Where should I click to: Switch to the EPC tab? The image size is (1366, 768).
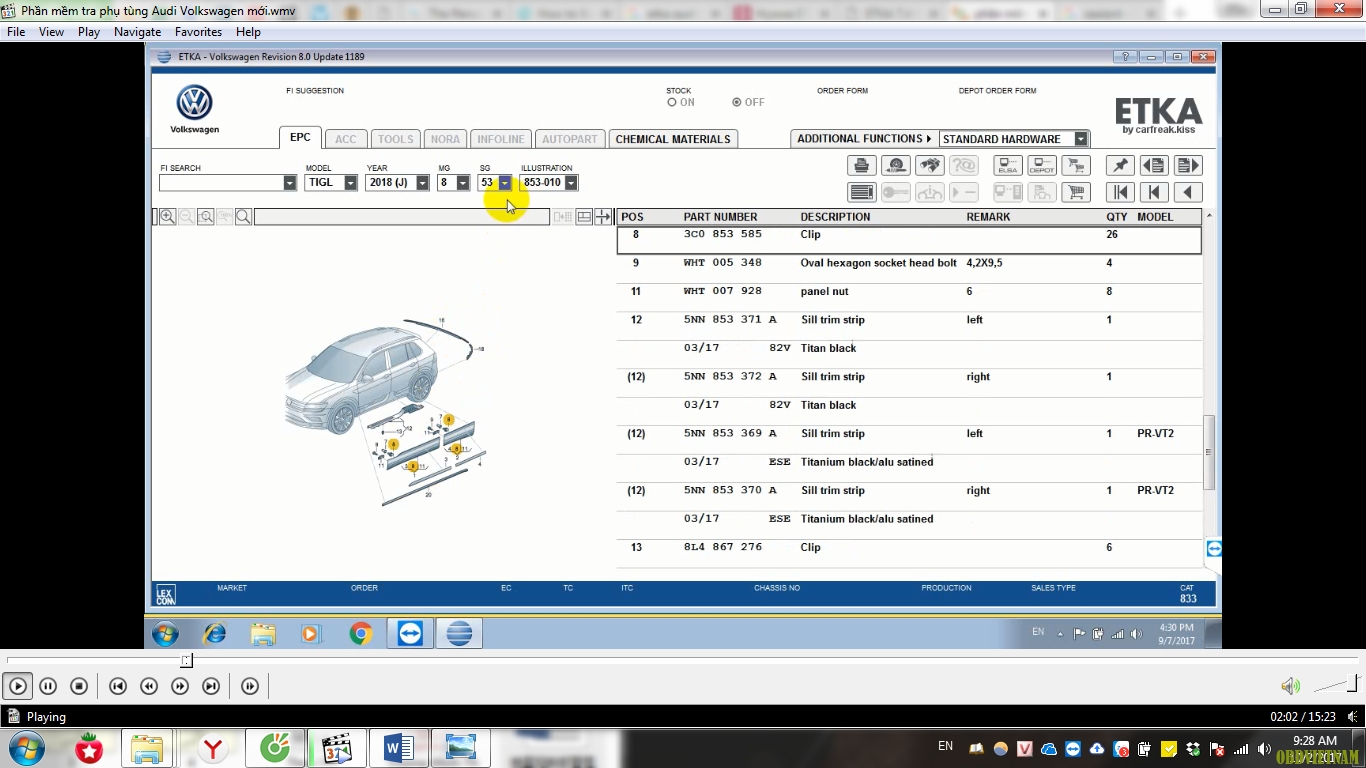[300, 138]
